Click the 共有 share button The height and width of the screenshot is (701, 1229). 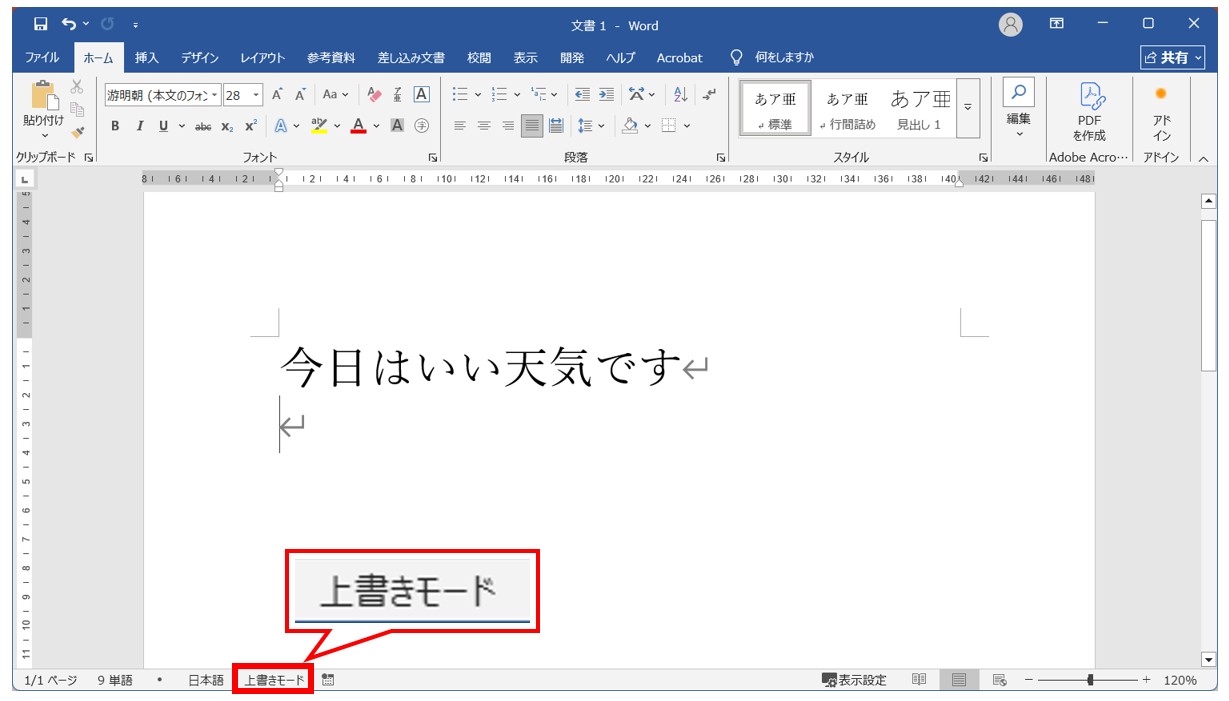click(x=1173, y=58)
